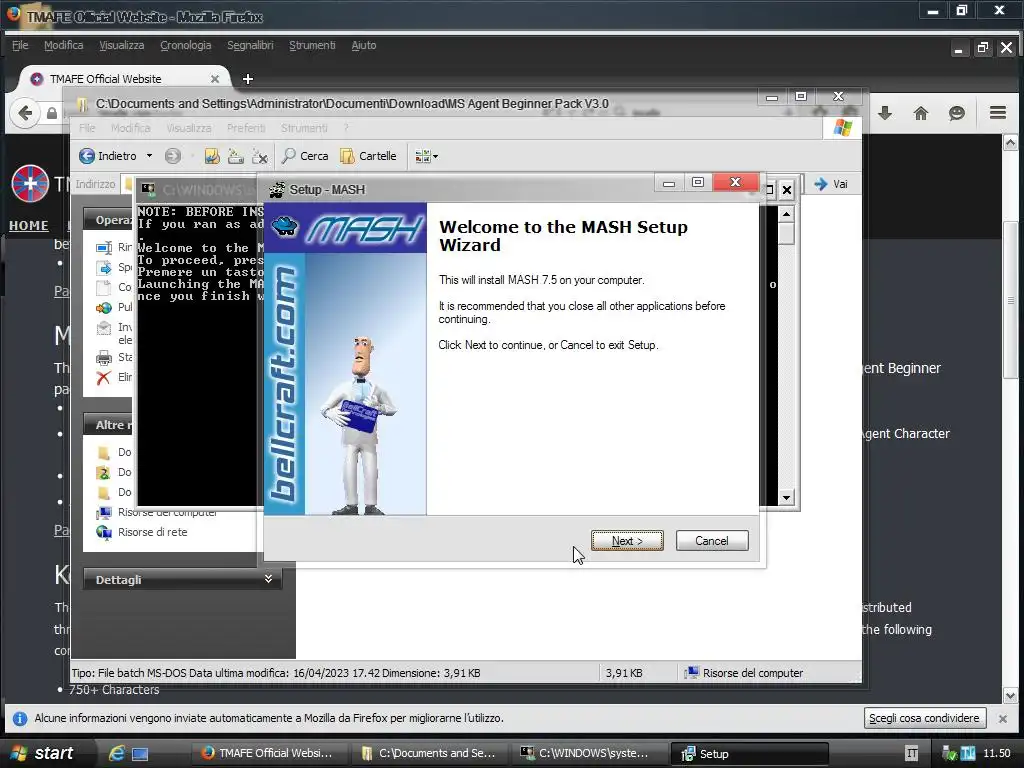Viewport: 1024px width, 768px height.
Task: Toggle the Cartelle folders pane in Explorer
Action: point(368,155)
